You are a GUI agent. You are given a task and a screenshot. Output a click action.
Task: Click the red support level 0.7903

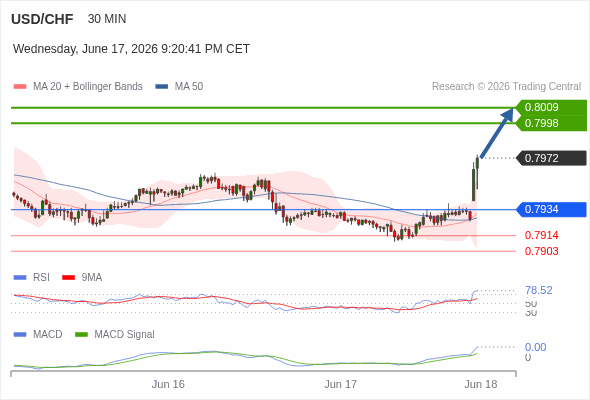tap(541, 251)
